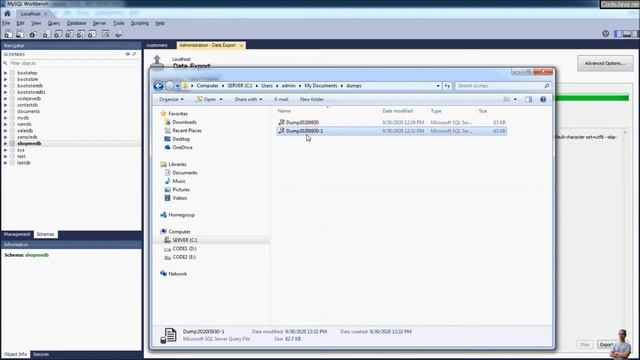Click the Open toolbar button
This screenshot has width=640, height=360.
click(206, 99)
